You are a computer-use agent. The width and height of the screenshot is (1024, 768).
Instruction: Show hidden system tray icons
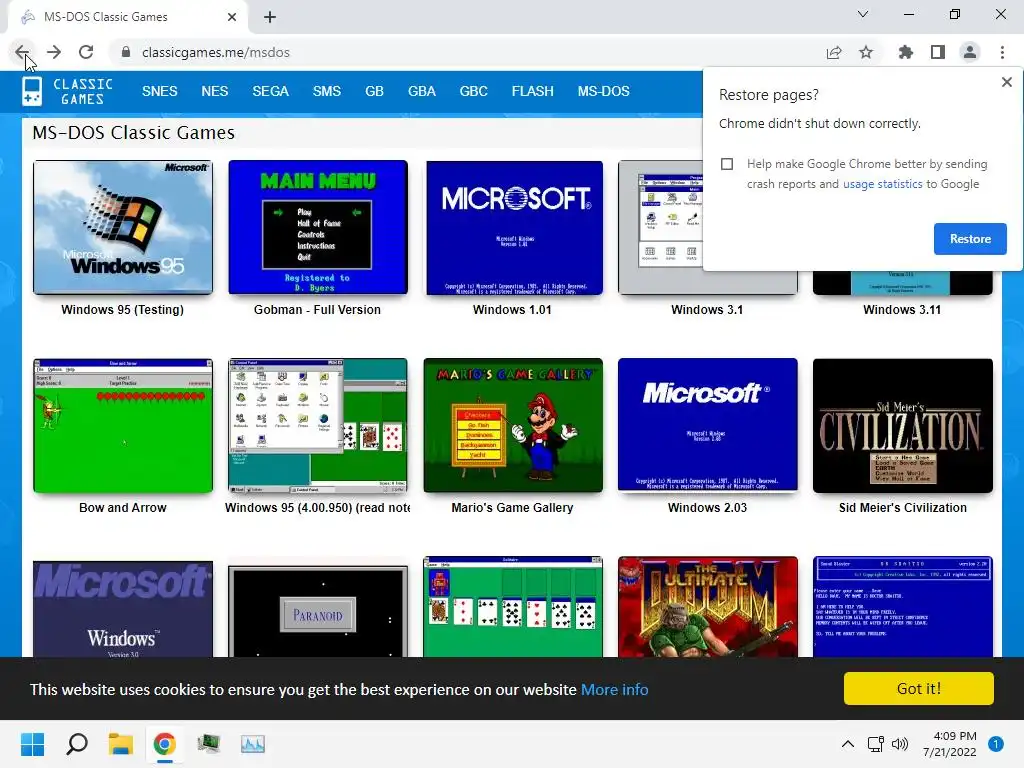pyautogui.click(x=848, y=744)
